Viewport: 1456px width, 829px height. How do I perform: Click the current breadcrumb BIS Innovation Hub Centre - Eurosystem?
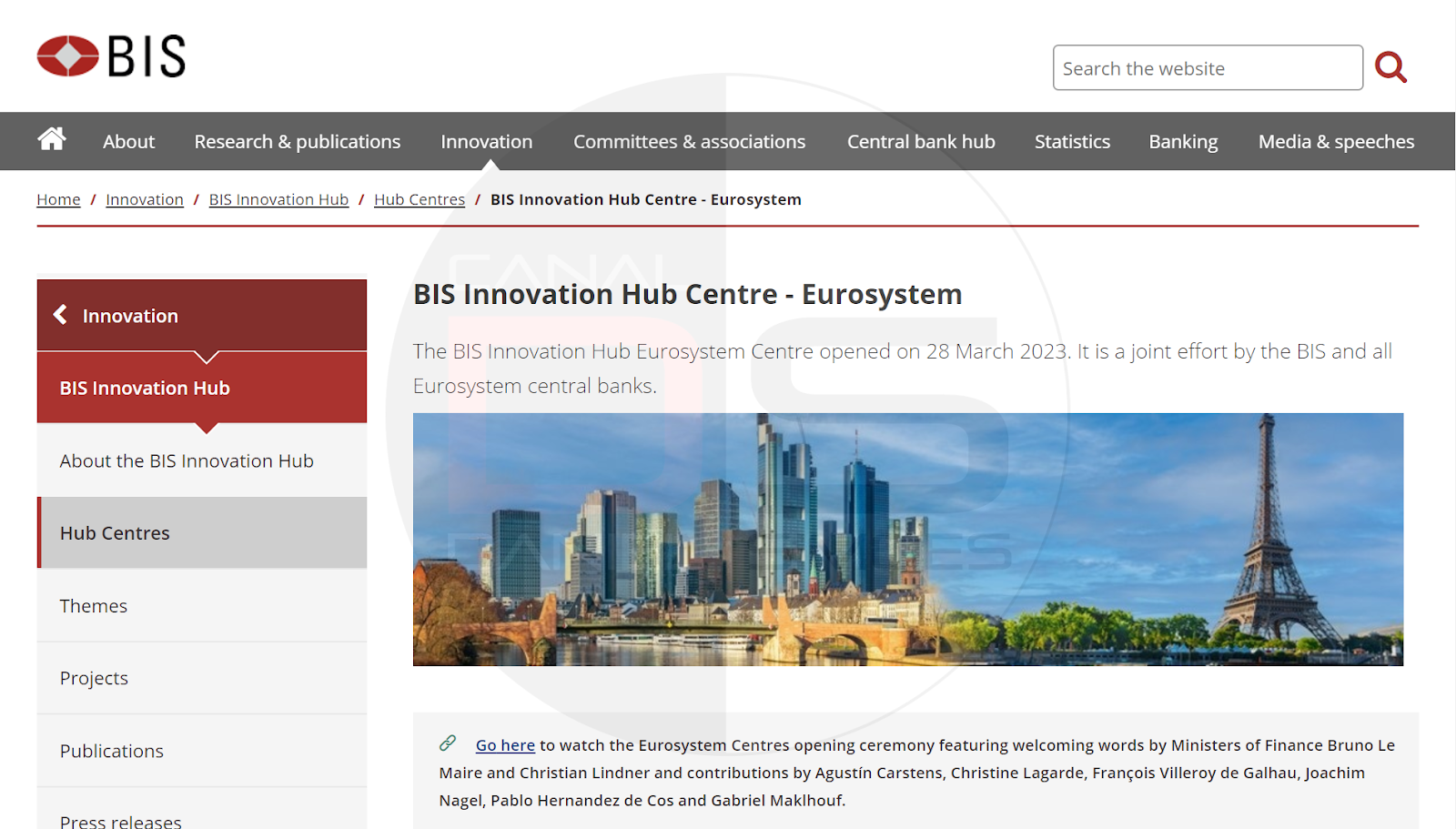(x=646, y=199)
